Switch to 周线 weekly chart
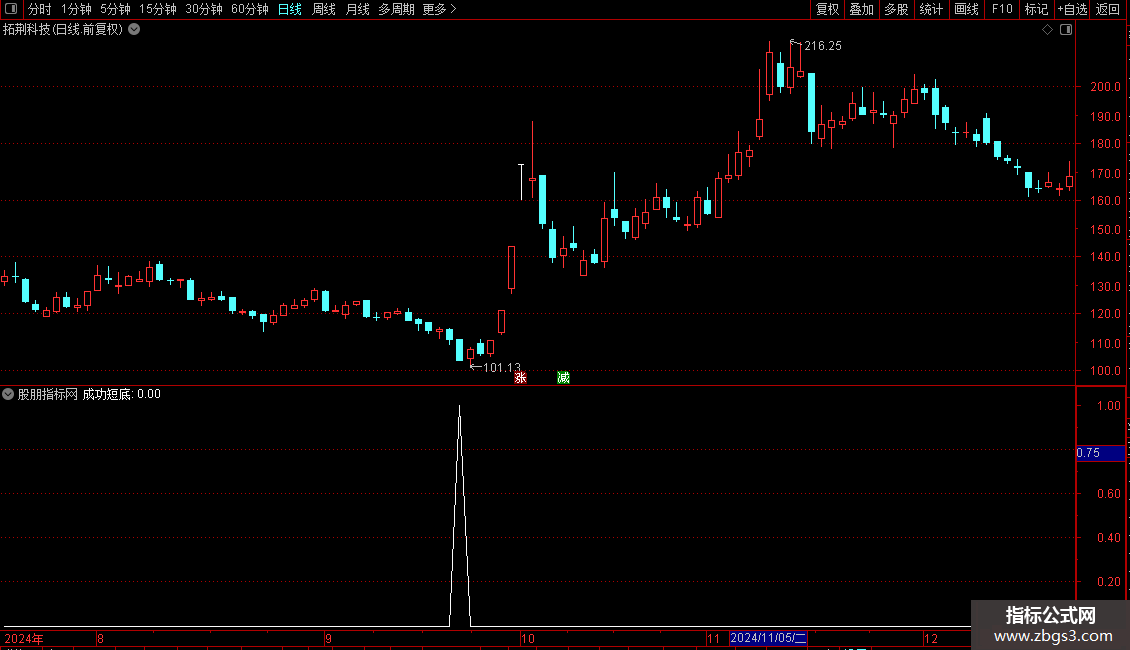The height and width of the screenshot is (650, 1130). [x=324, y=9]
